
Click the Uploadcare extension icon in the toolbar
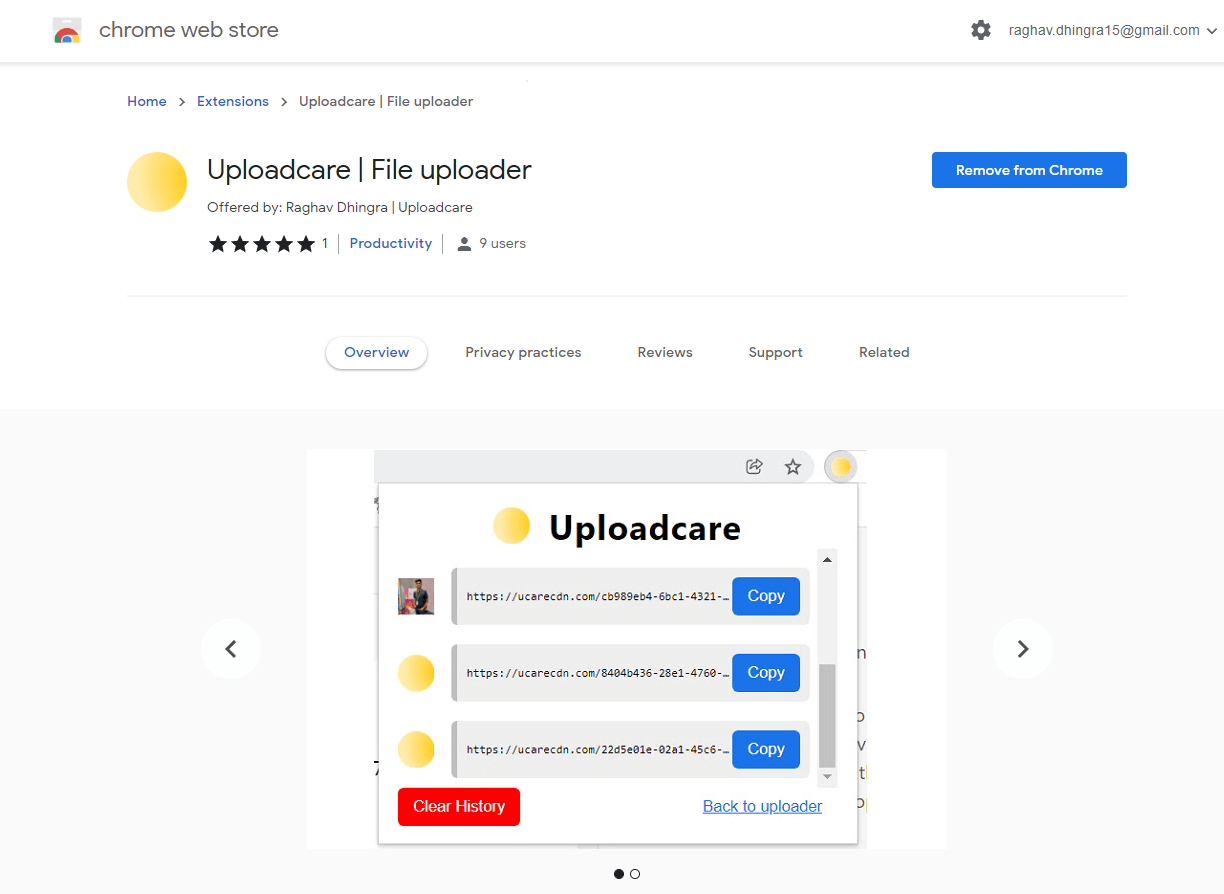pyautogui.click(x=841, y=466)
